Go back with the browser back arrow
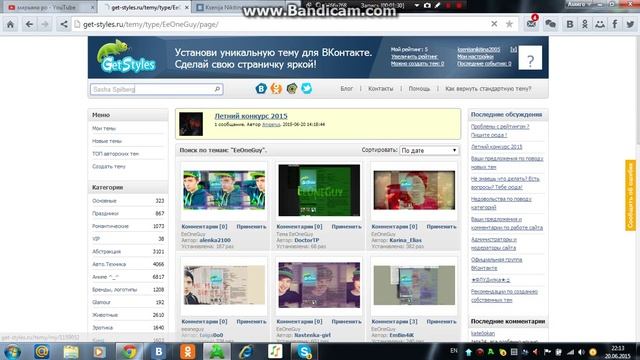 tap(29, 24)
